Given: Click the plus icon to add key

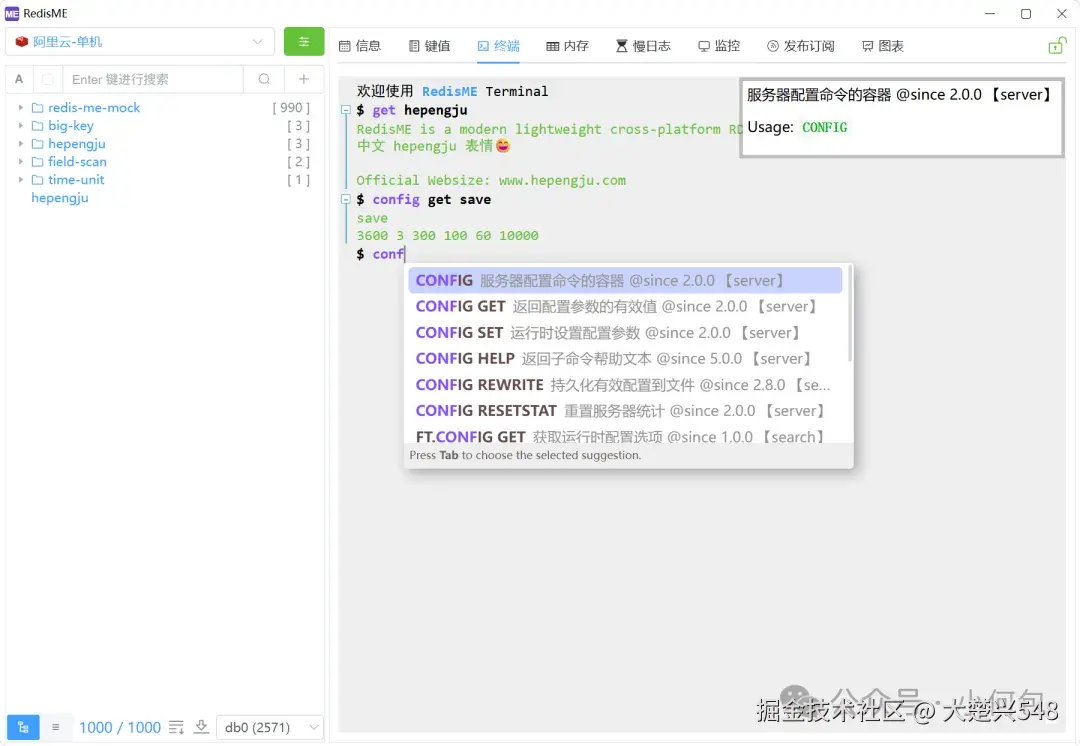Looking at the screenshot, I should click(x=304, y=79).
